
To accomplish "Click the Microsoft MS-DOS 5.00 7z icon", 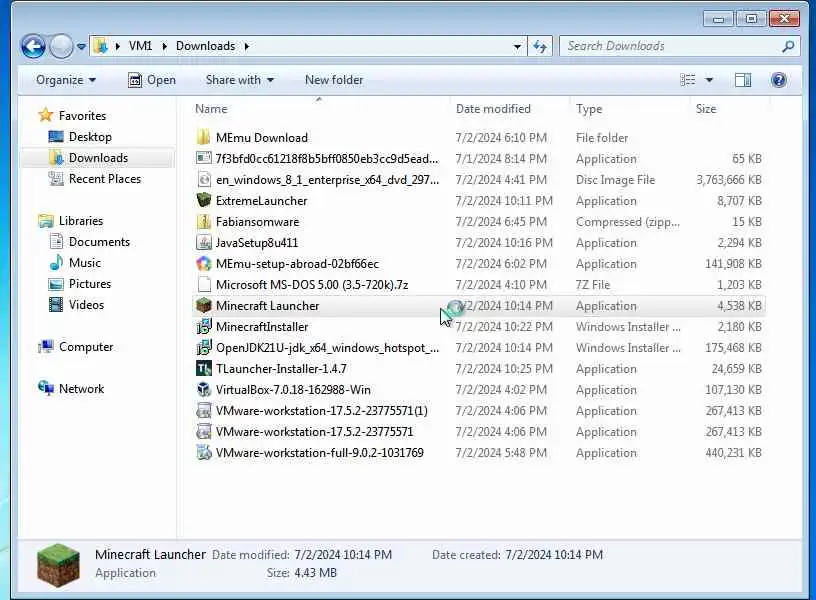I will (x=203, y=285).
